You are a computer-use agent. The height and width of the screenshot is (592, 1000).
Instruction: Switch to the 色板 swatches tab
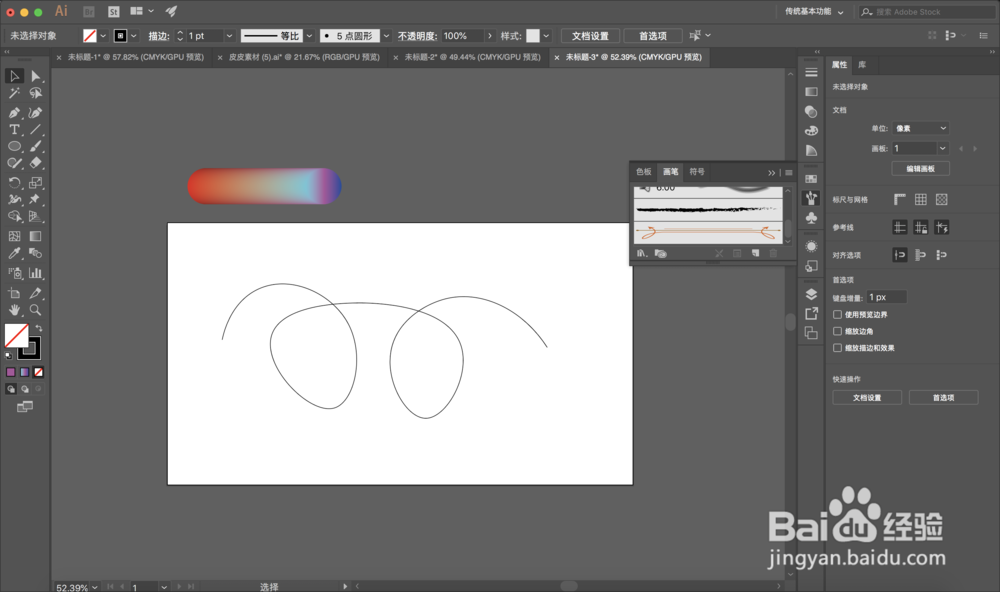click(x=643, y=172)
